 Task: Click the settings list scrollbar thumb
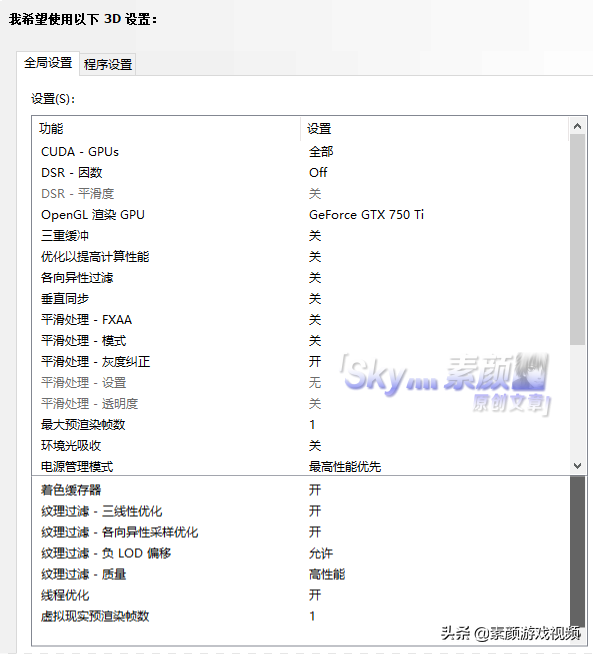pos(578,239)
